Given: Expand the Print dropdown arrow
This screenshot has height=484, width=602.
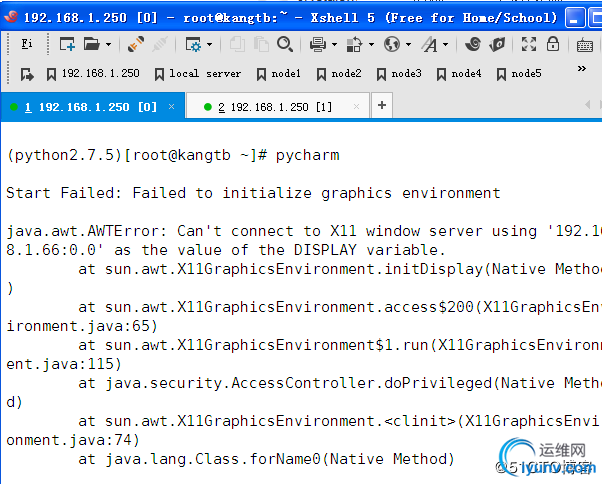Looking at the screenshot, I should point(334,45).
